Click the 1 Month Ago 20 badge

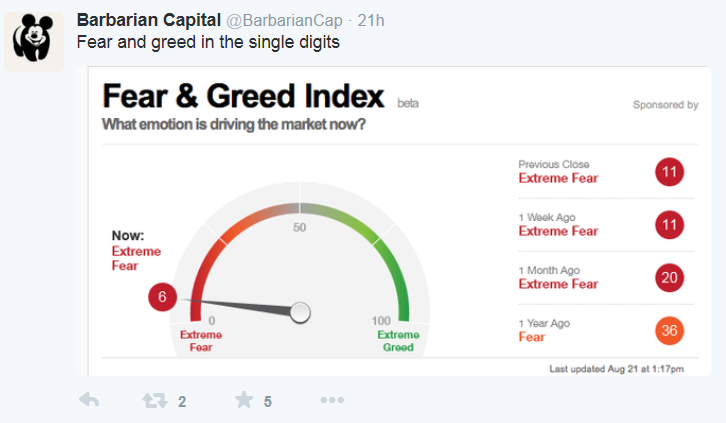[670, 277]
